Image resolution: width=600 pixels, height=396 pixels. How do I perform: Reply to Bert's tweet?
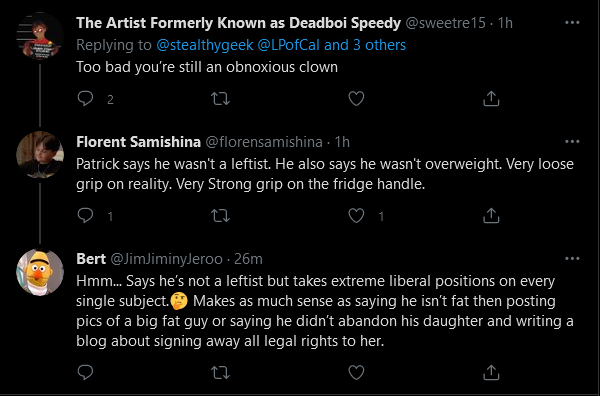(85, 372)
